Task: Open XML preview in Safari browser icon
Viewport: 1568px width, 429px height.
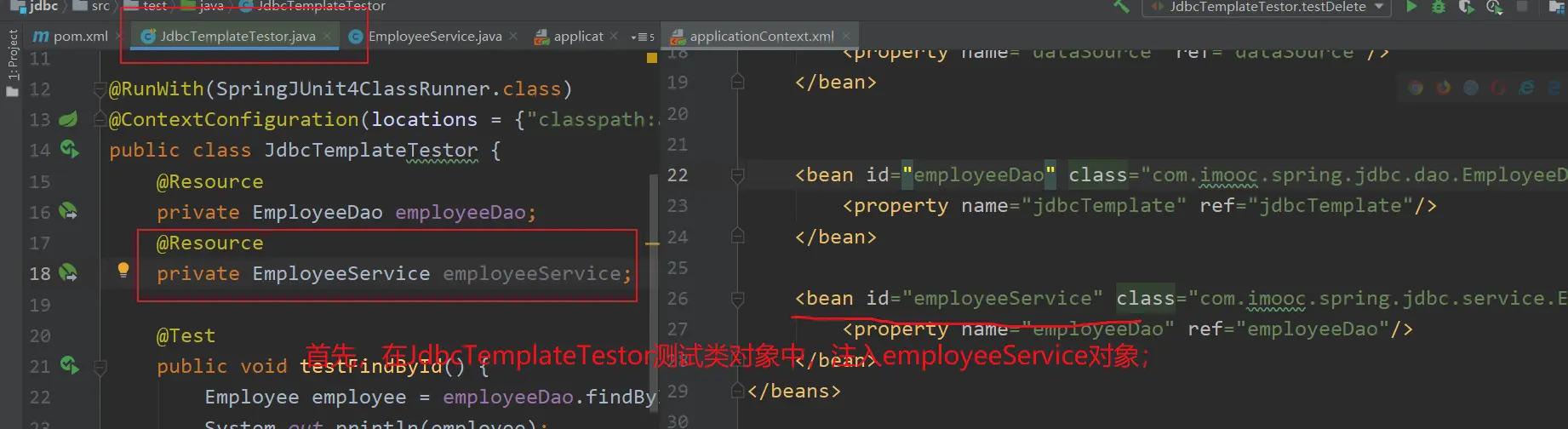Action: pyautogui.click(x=1470, y=88)
